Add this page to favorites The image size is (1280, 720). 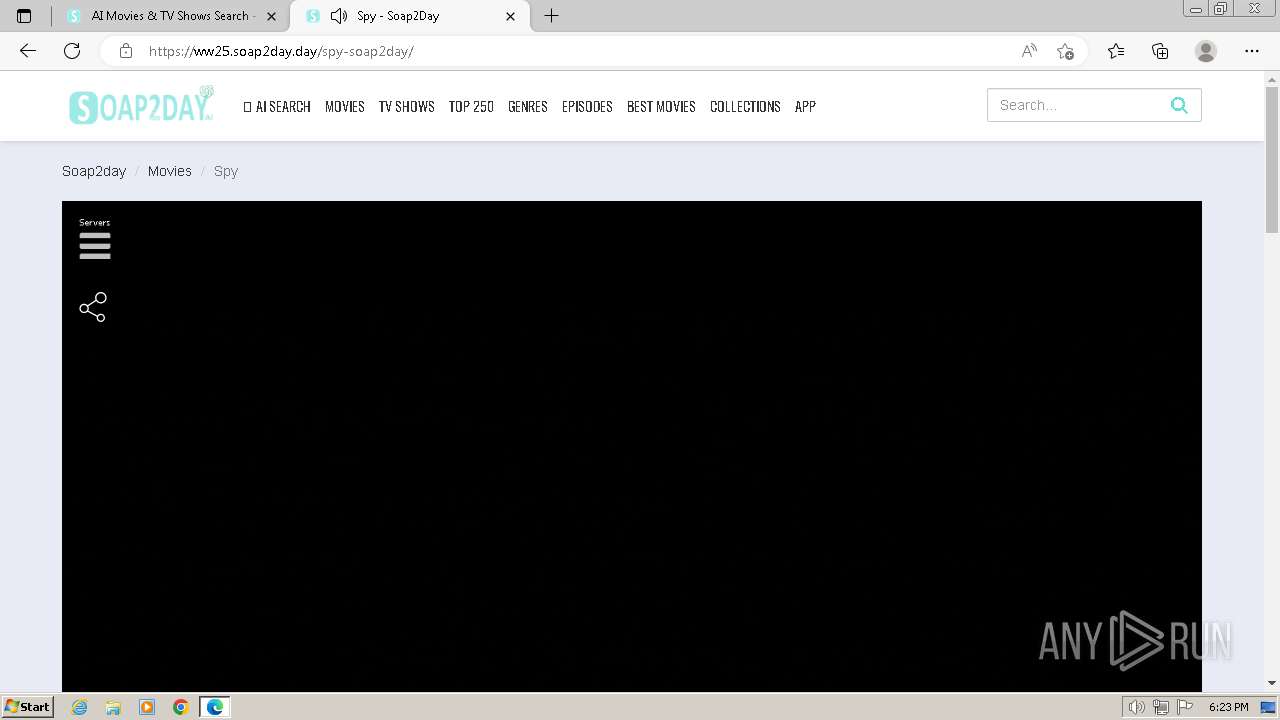1065,51
